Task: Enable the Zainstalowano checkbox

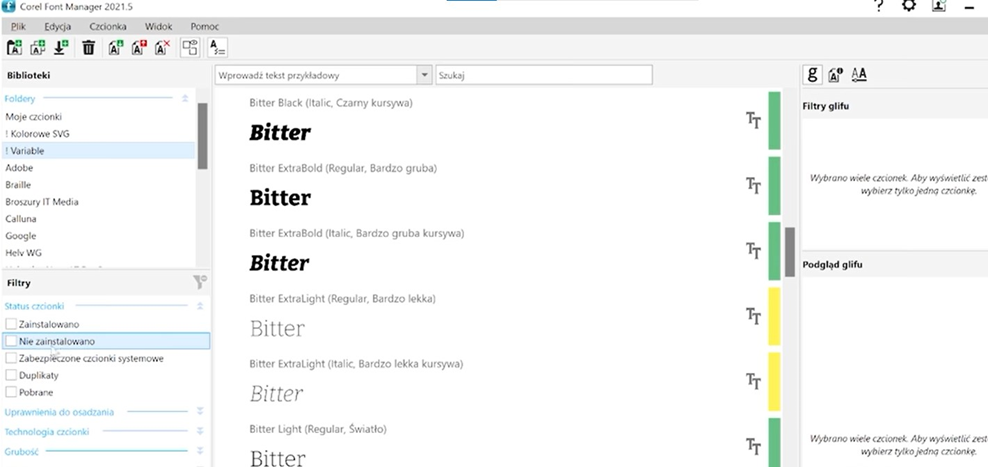Action: [x=11, y=324]
